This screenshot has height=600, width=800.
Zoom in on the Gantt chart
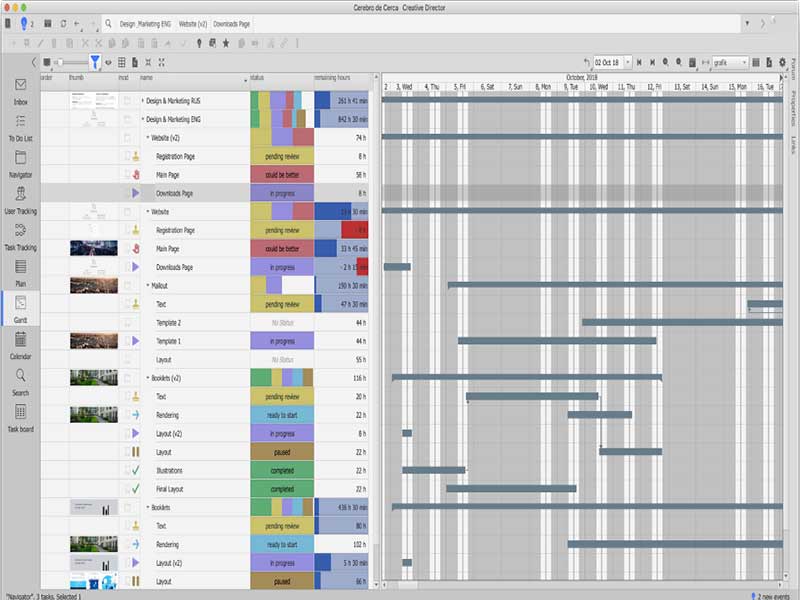(x=666, y=62)
